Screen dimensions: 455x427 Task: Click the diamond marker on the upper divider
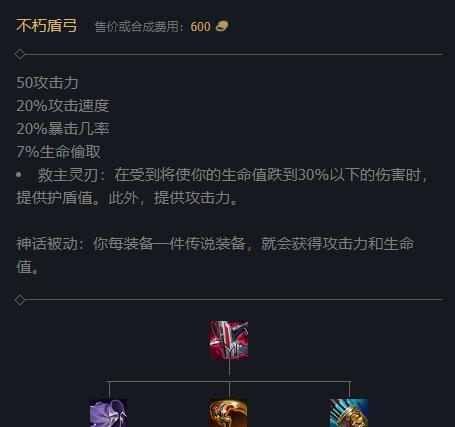click(20, 54)
